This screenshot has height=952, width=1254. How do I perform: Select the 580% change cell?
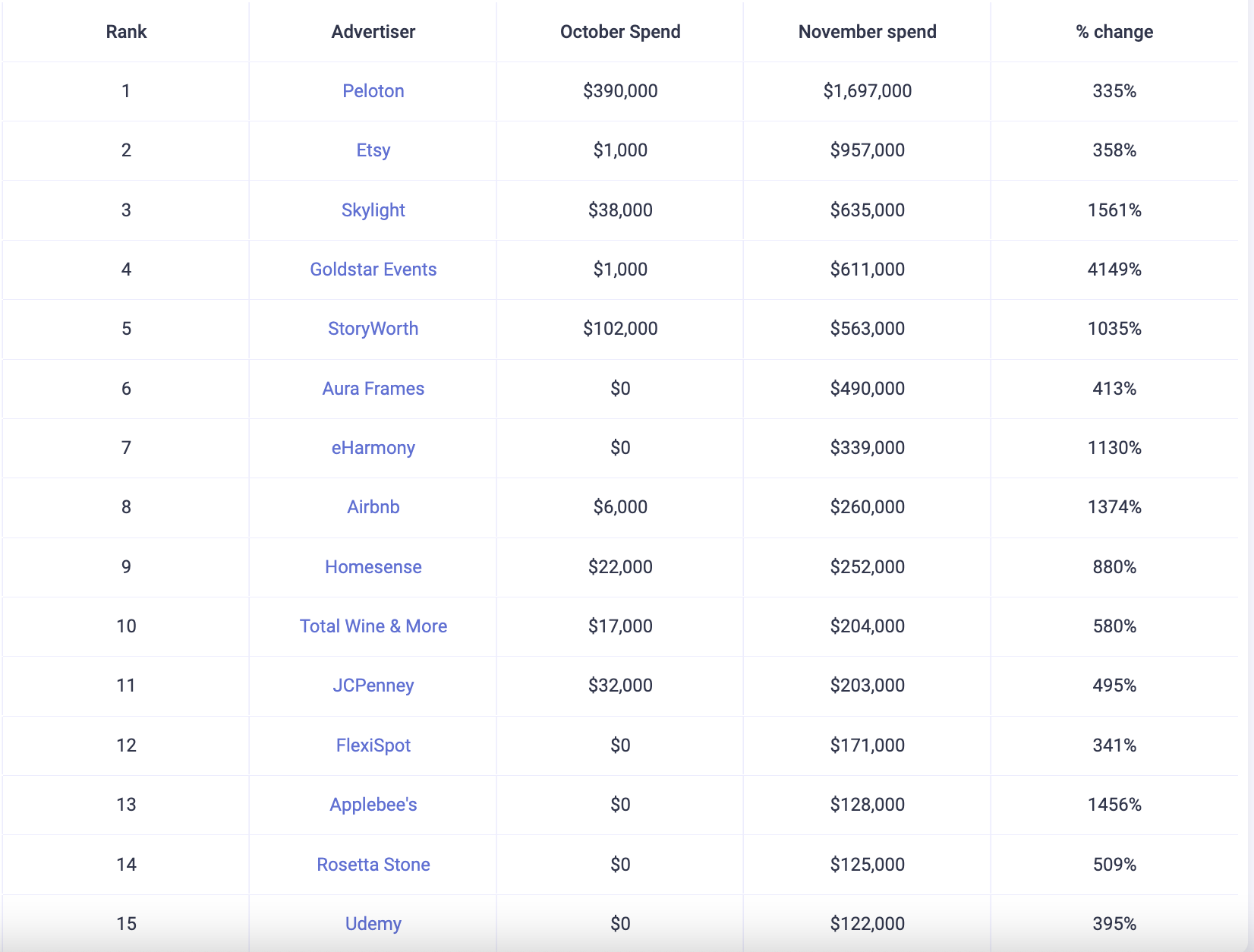coord(1114,626)
